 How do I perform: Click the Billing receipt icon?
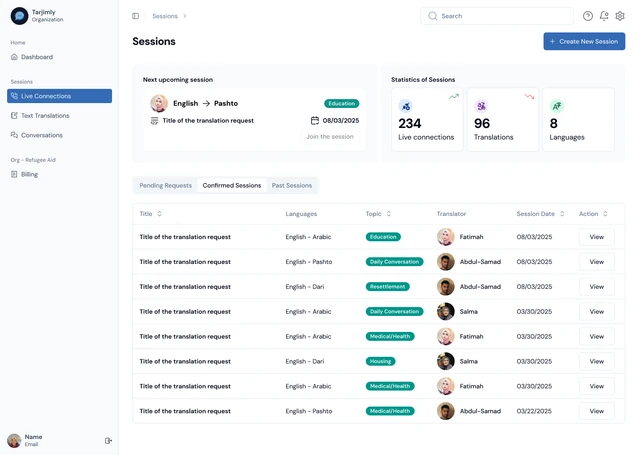14,174
